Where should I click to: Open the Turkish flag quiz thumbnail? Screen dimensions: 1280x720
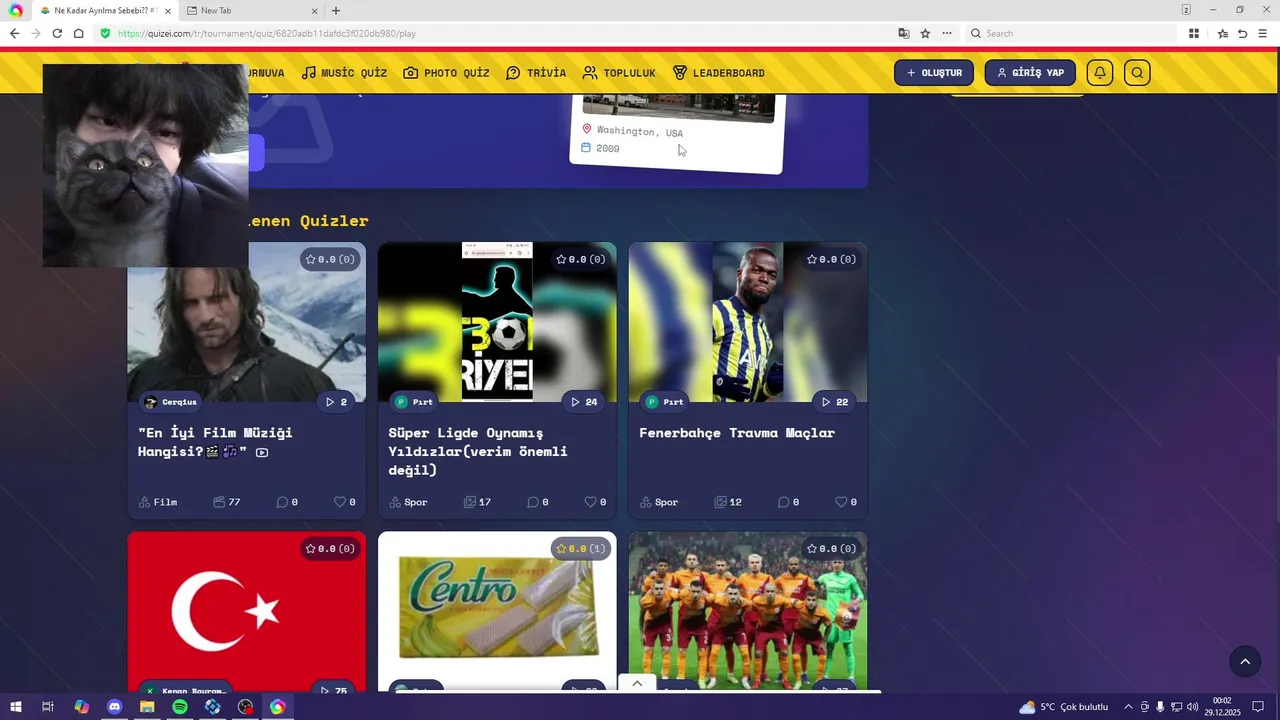(247, 610)
